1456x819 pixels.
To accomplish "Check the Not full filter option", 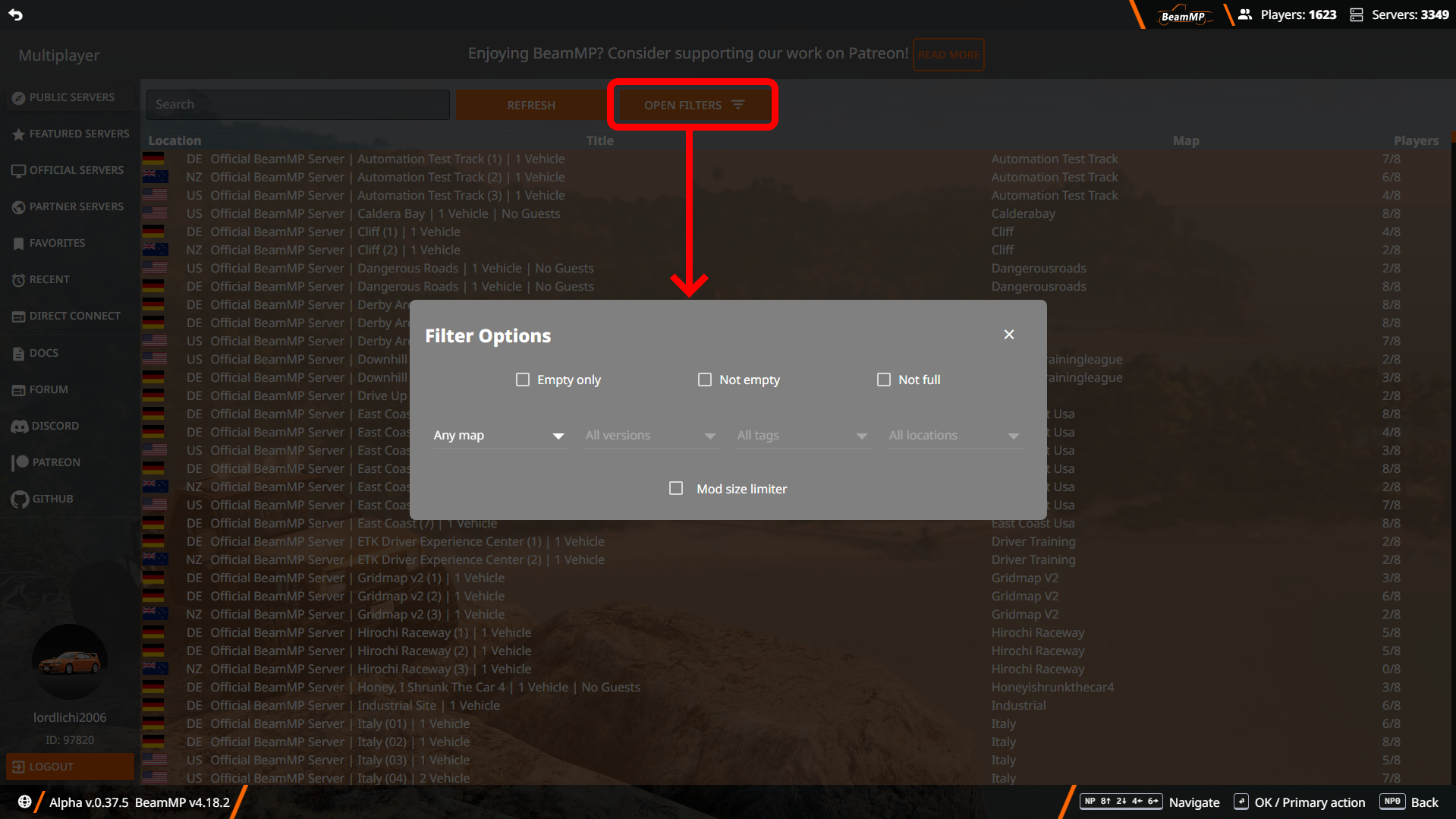I will pos(884,380).
